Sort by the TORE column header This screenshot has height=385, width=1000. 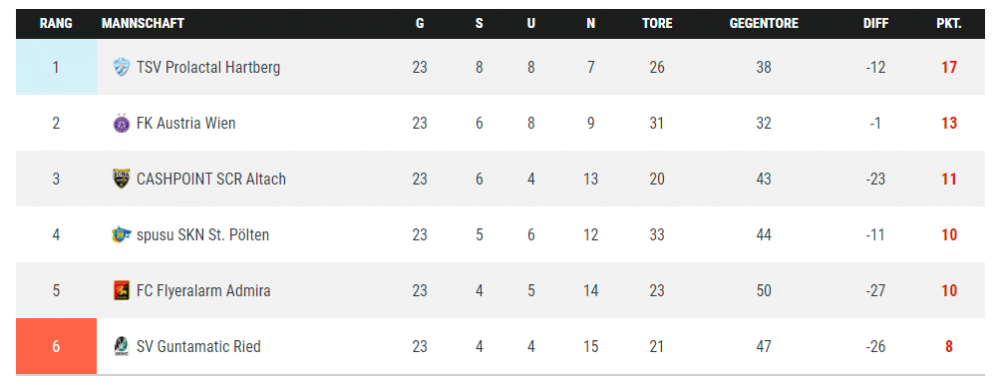point(657,24)
